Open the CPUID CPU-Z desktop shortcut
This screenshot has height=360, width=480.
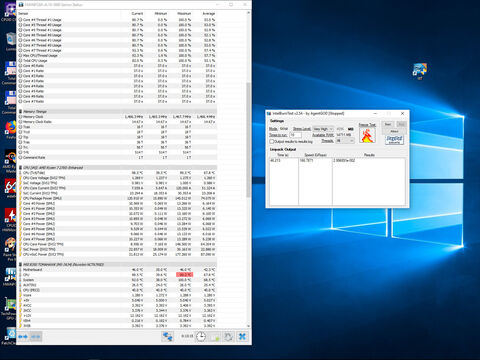click(10, 11)
